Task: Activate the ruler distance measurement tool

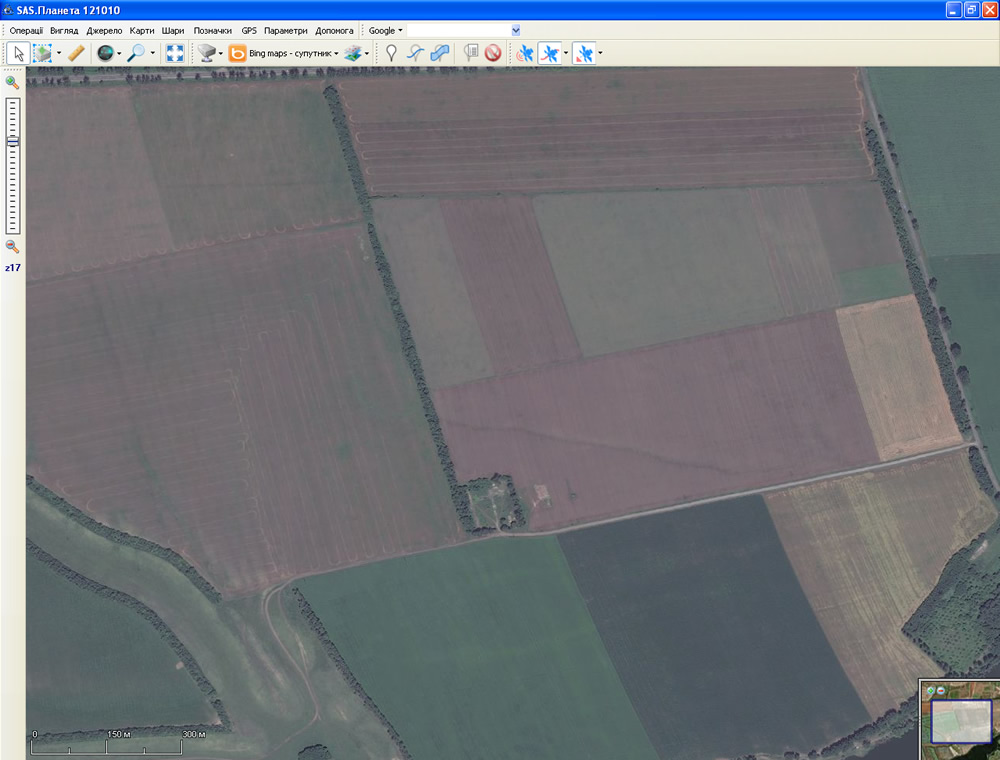Action: [x=76, y=53]
